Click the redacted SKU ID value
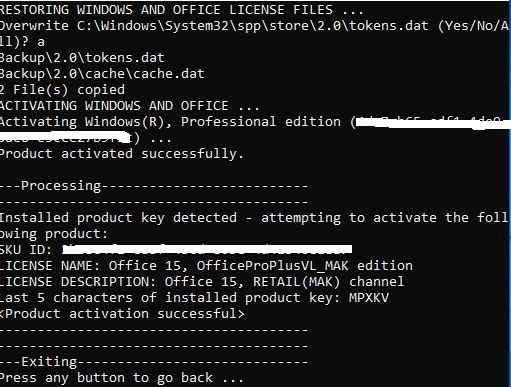Screen dimensions: 511x387 tap(207, 249)
